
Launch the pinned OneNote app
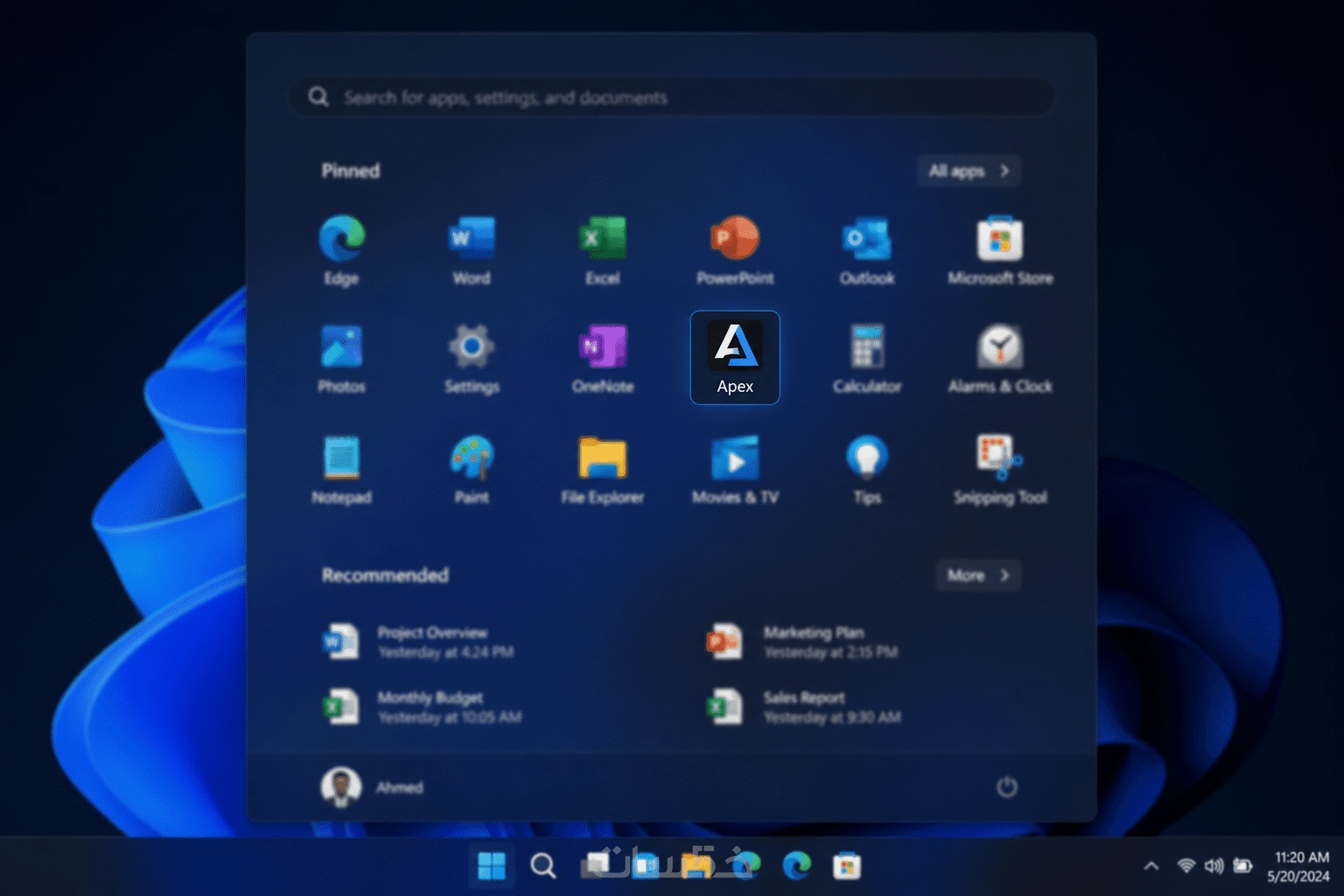click(603, 359)
